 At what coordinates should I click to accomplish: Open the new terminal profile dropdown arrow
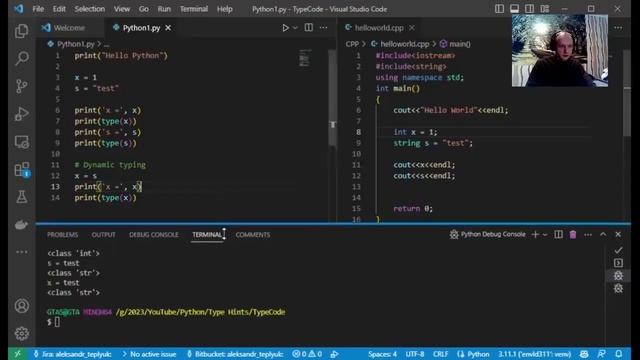tap(545, 234)
